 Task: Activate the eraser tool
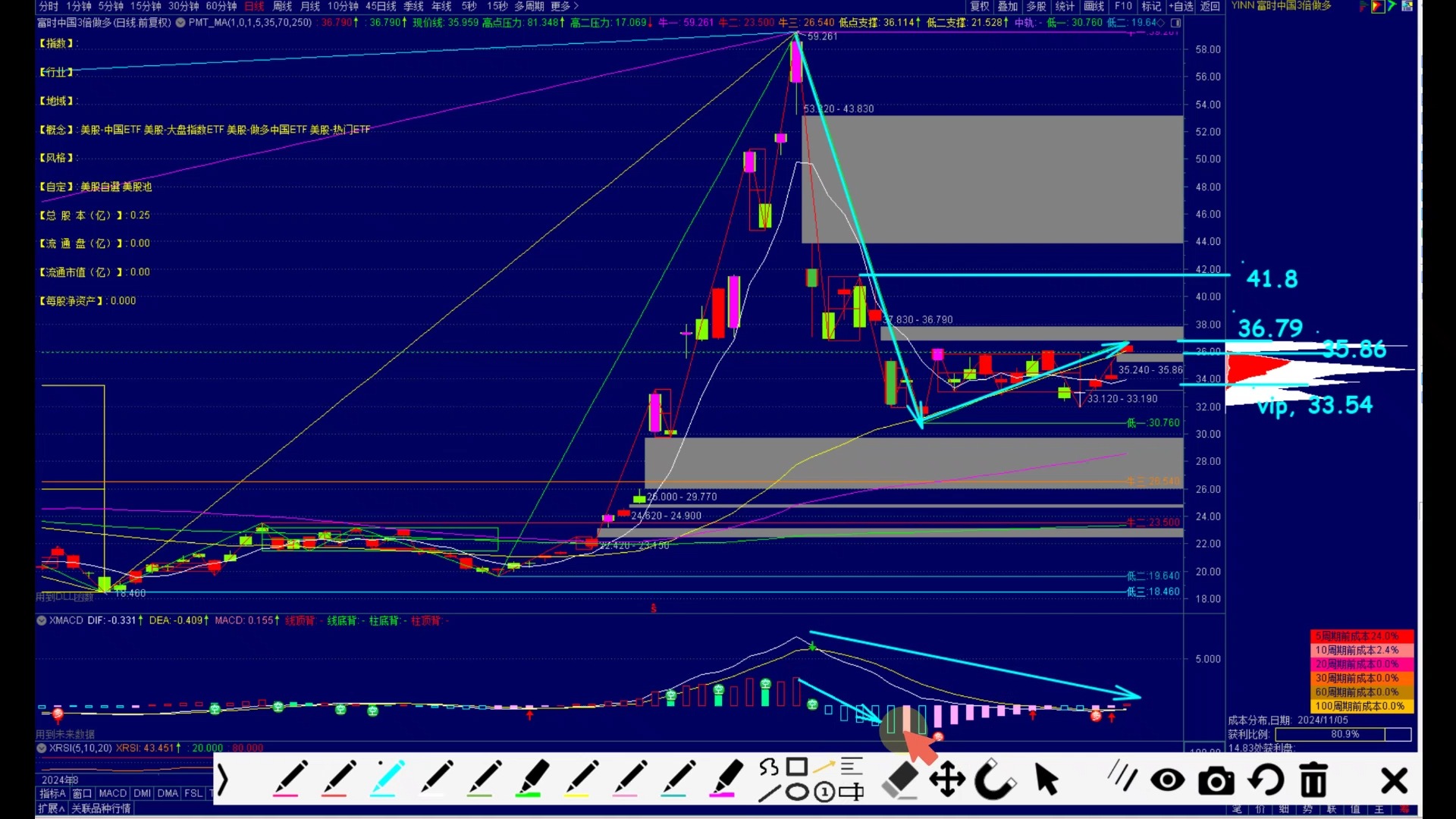point(900,780)
